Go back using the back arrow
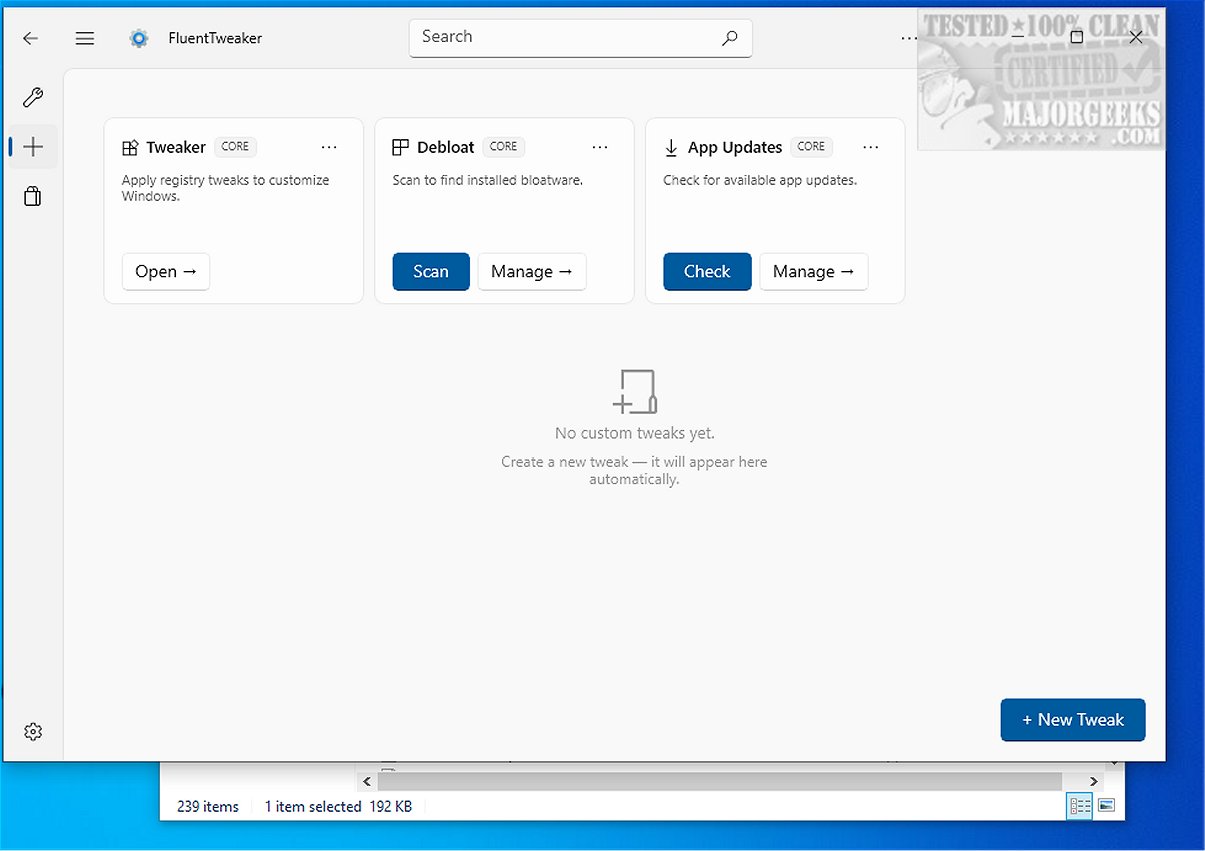This screenshot has width=1205, height=851. (31, 38)
